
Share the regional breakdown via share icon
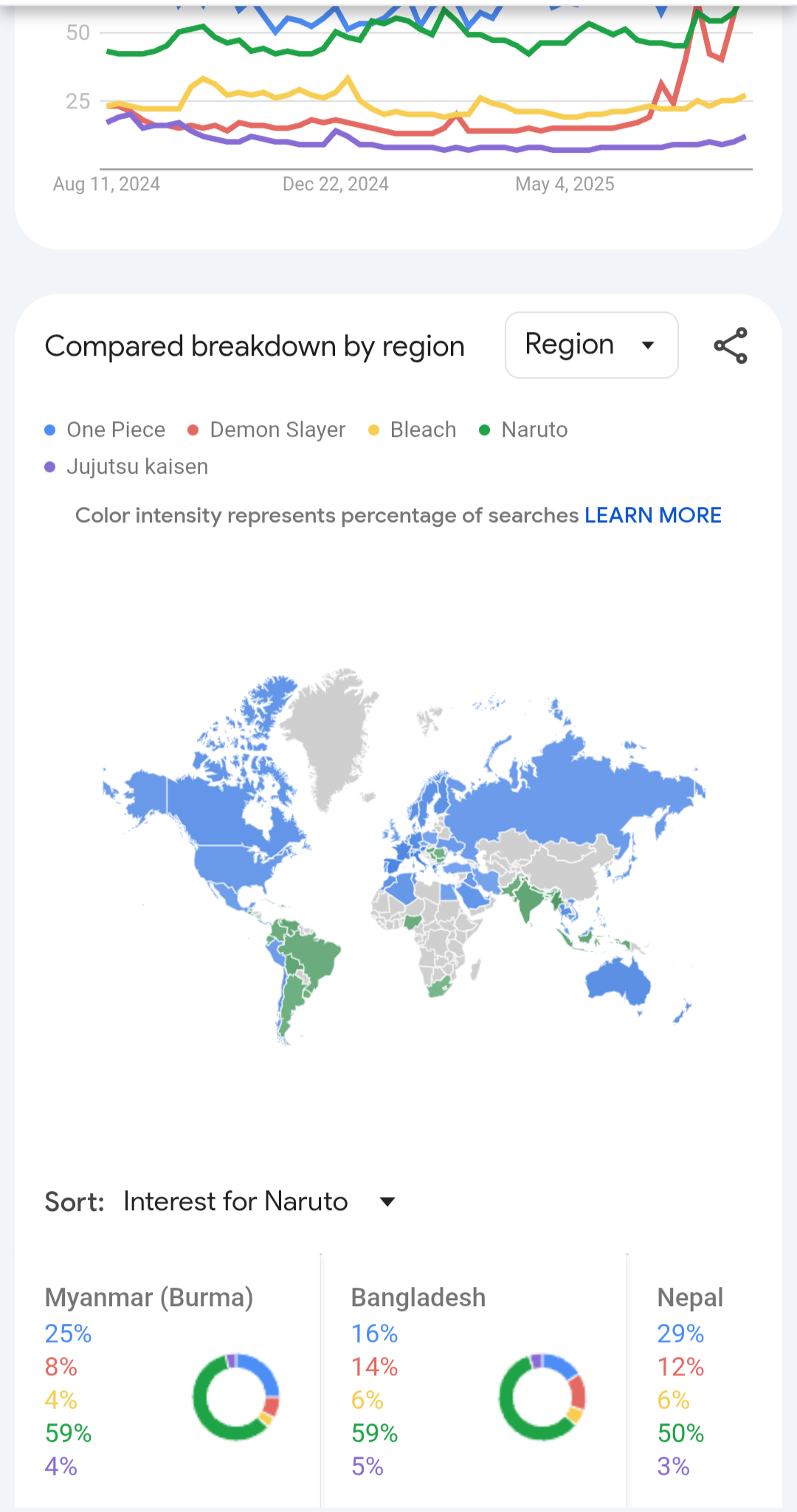[x=731, y=345]
